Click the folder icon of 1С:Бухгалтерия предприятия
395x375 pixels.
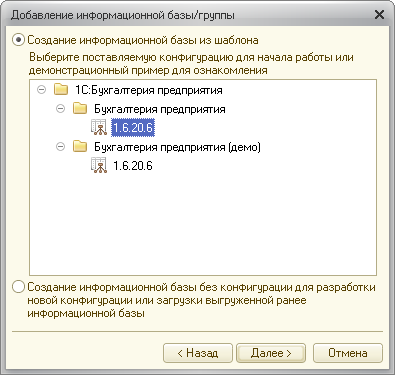(61, 90)
